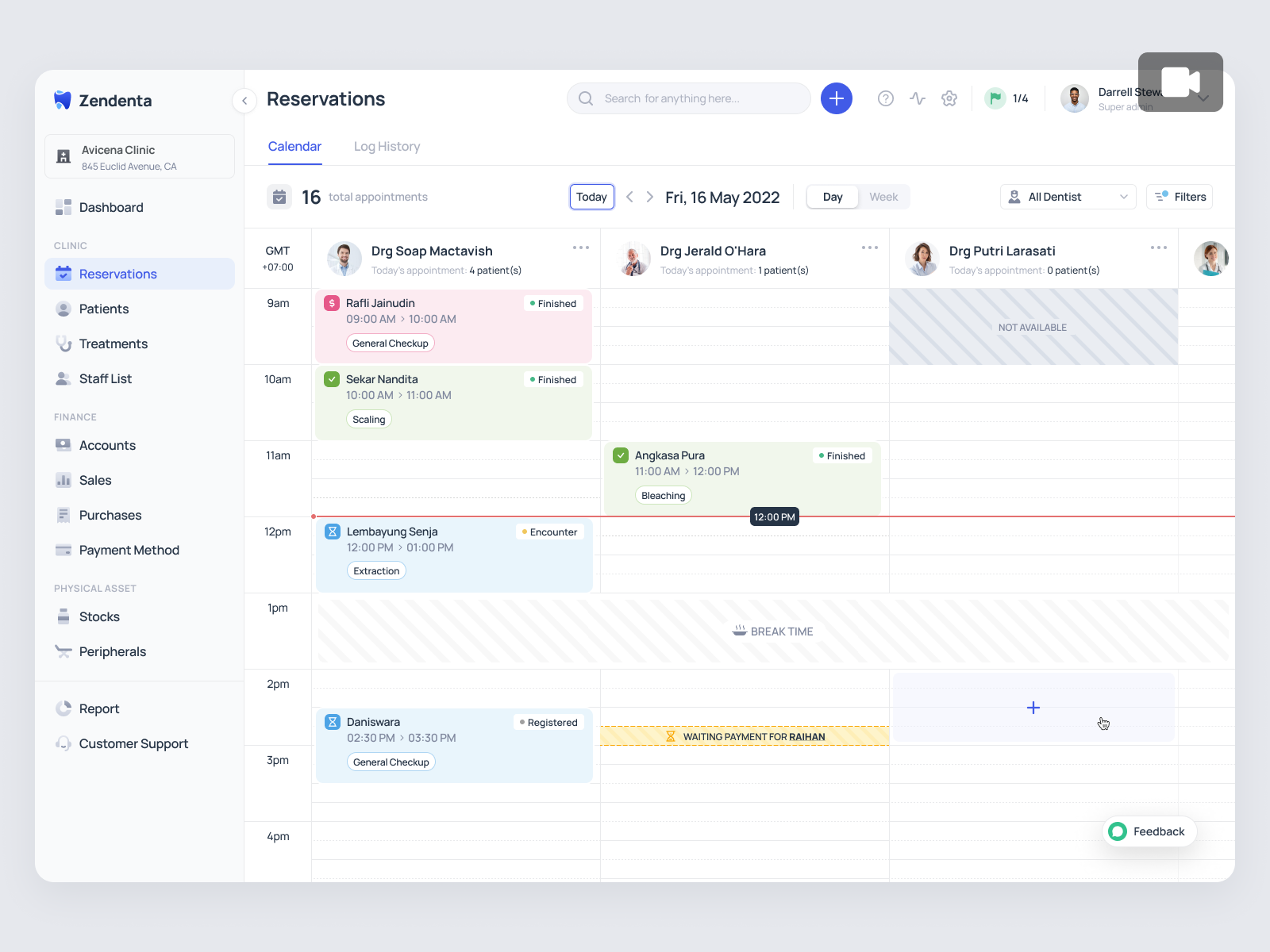This screenshot has height=952, width=1270.
Task: Click the blue plus button to add appointment
Action: (836, 98)
